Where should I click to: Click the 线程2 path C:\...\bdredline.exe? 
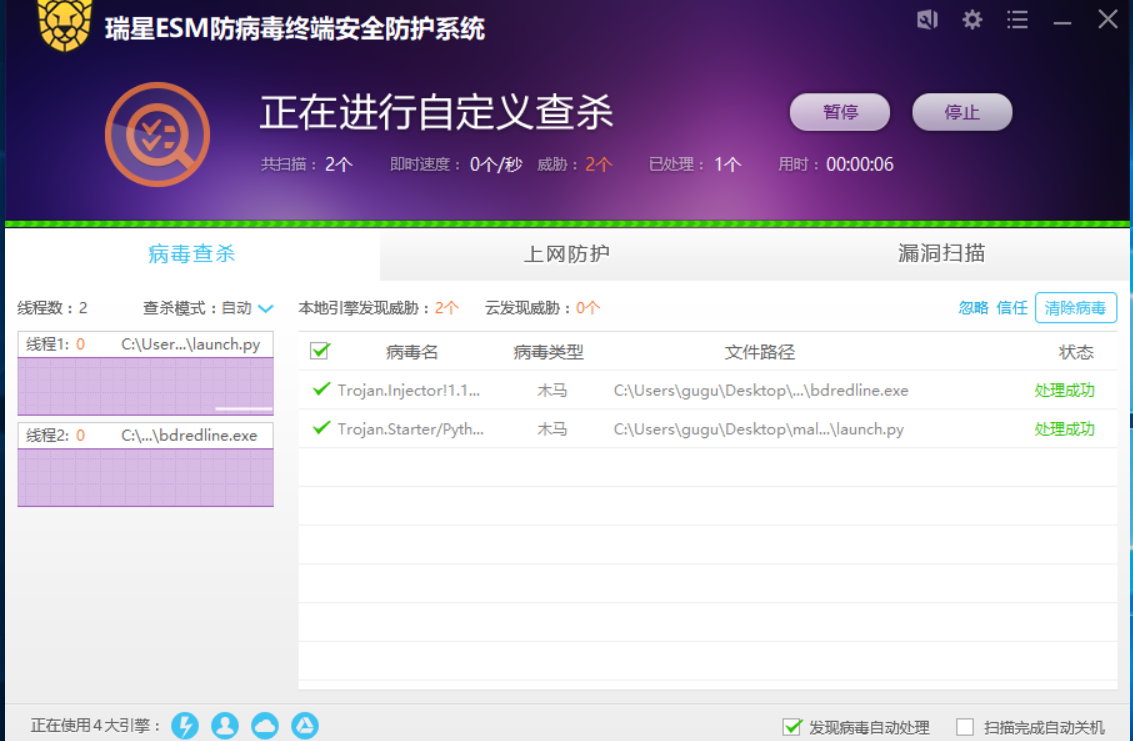click(189, 435)
